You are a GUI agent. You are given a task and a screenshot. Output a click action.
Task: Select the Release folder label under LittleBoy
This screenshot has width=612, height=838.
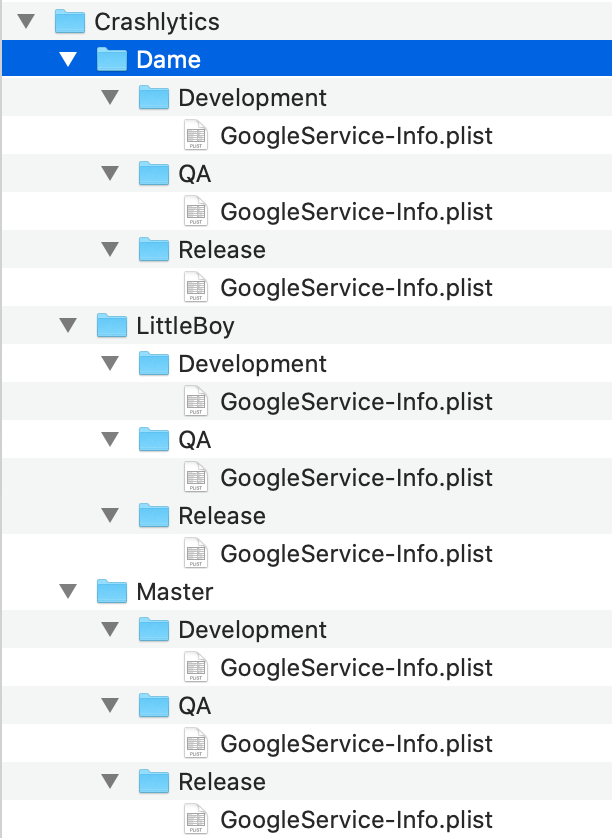222,515
